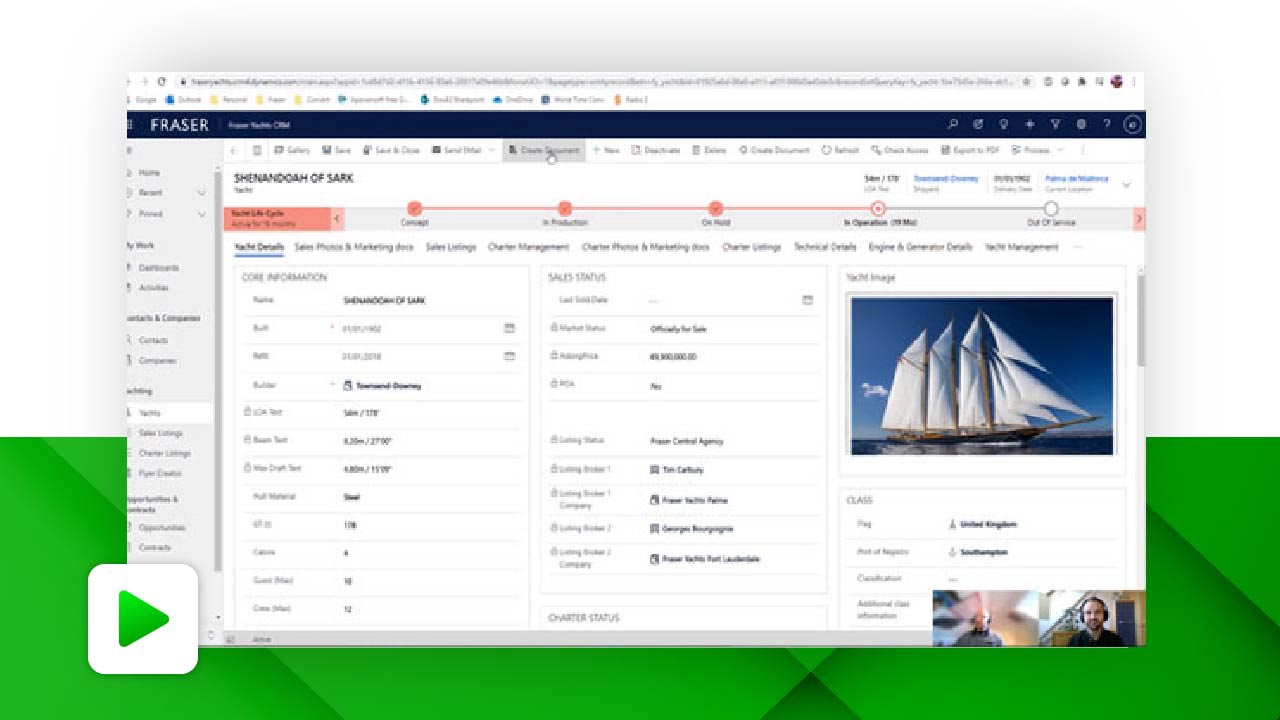
Task: Open the settings gear in header
Action: click(x=1081, y=124)
